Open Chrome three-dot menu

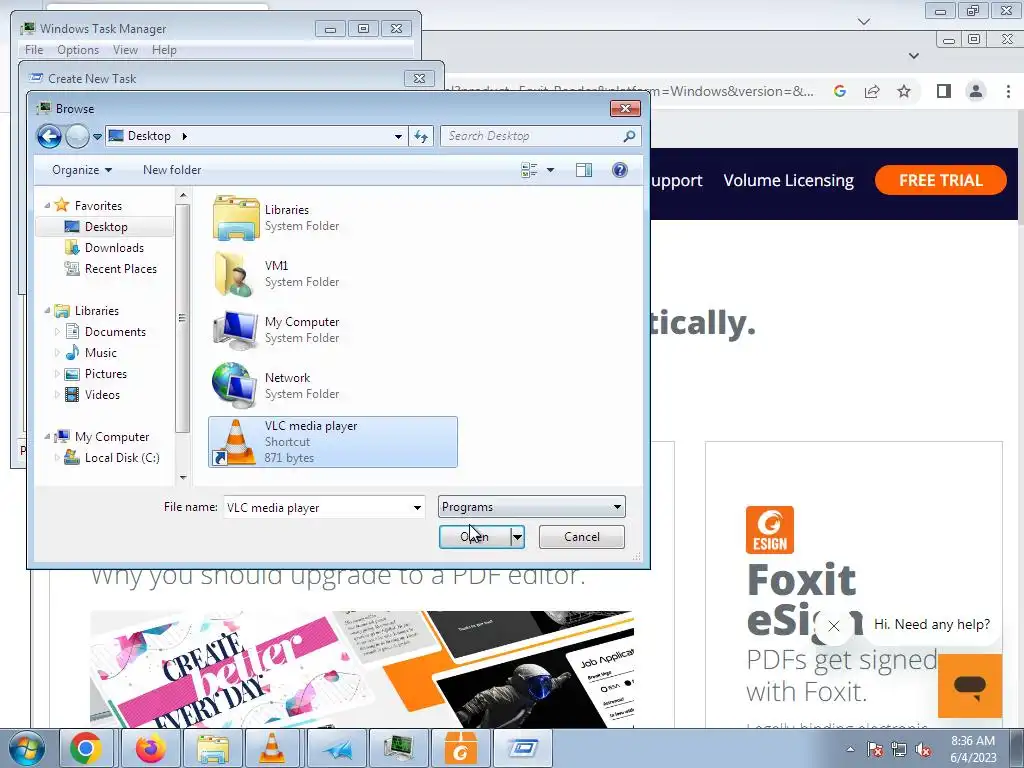click(x=1008, y=91)
